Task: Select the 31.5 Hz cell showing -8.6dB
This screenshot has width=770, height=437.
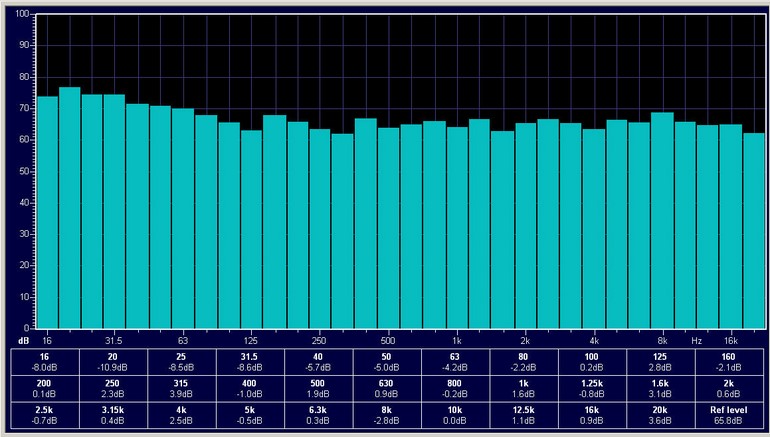Action: click(x=250, y=362)
